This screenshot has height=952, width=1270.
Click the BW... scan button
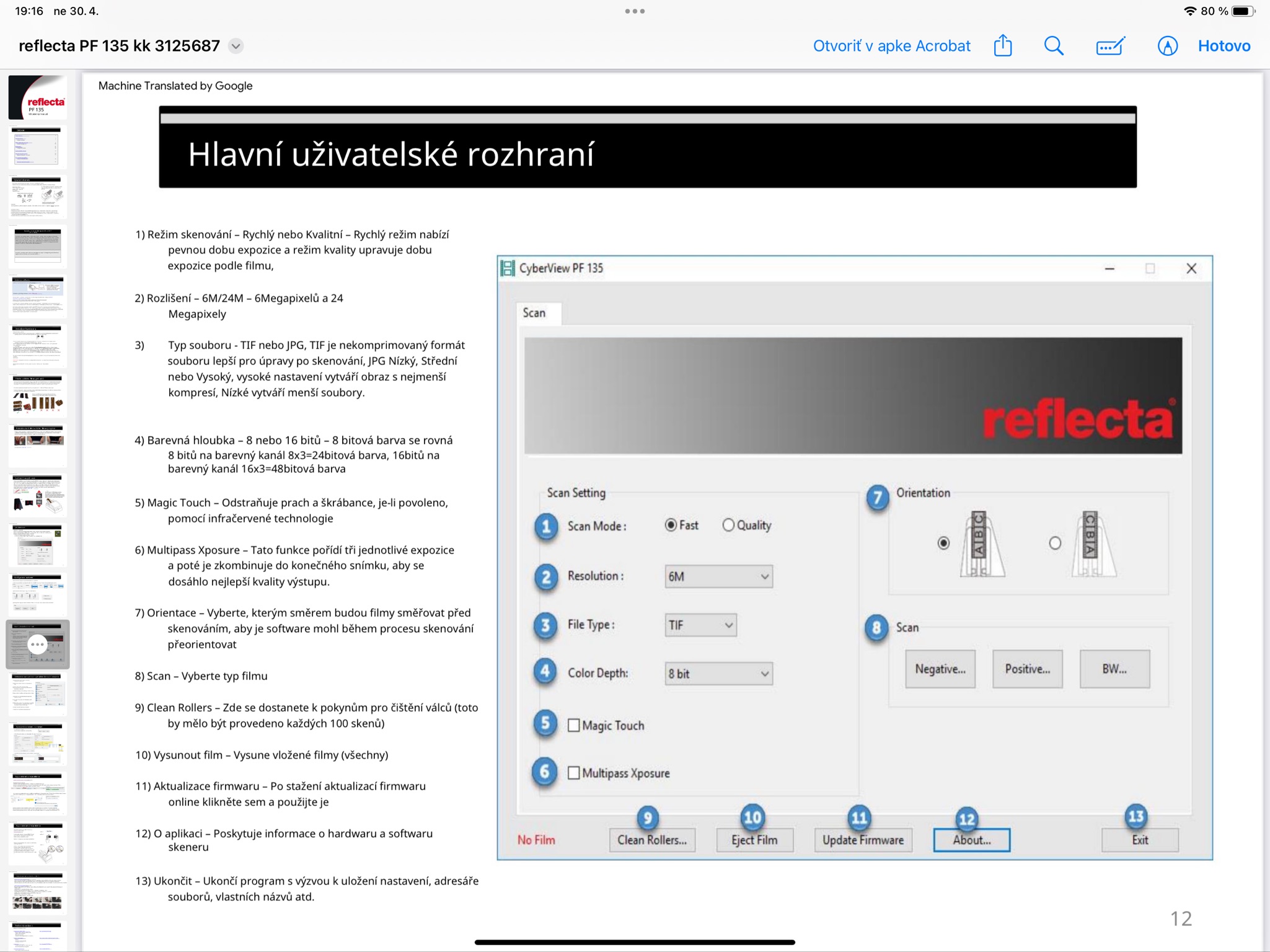pos(1114,669)
